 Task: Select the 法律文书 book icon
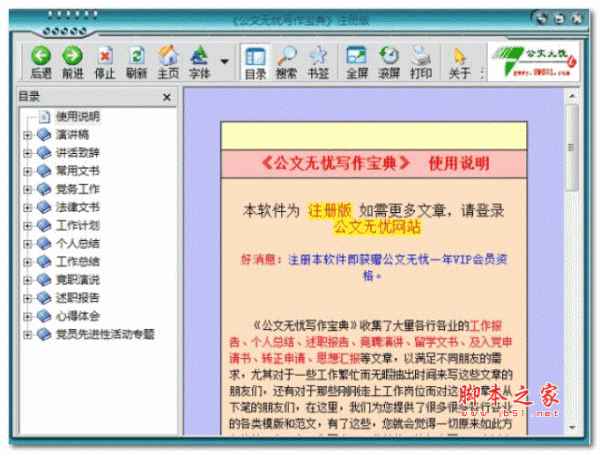[x=44, y=207]
